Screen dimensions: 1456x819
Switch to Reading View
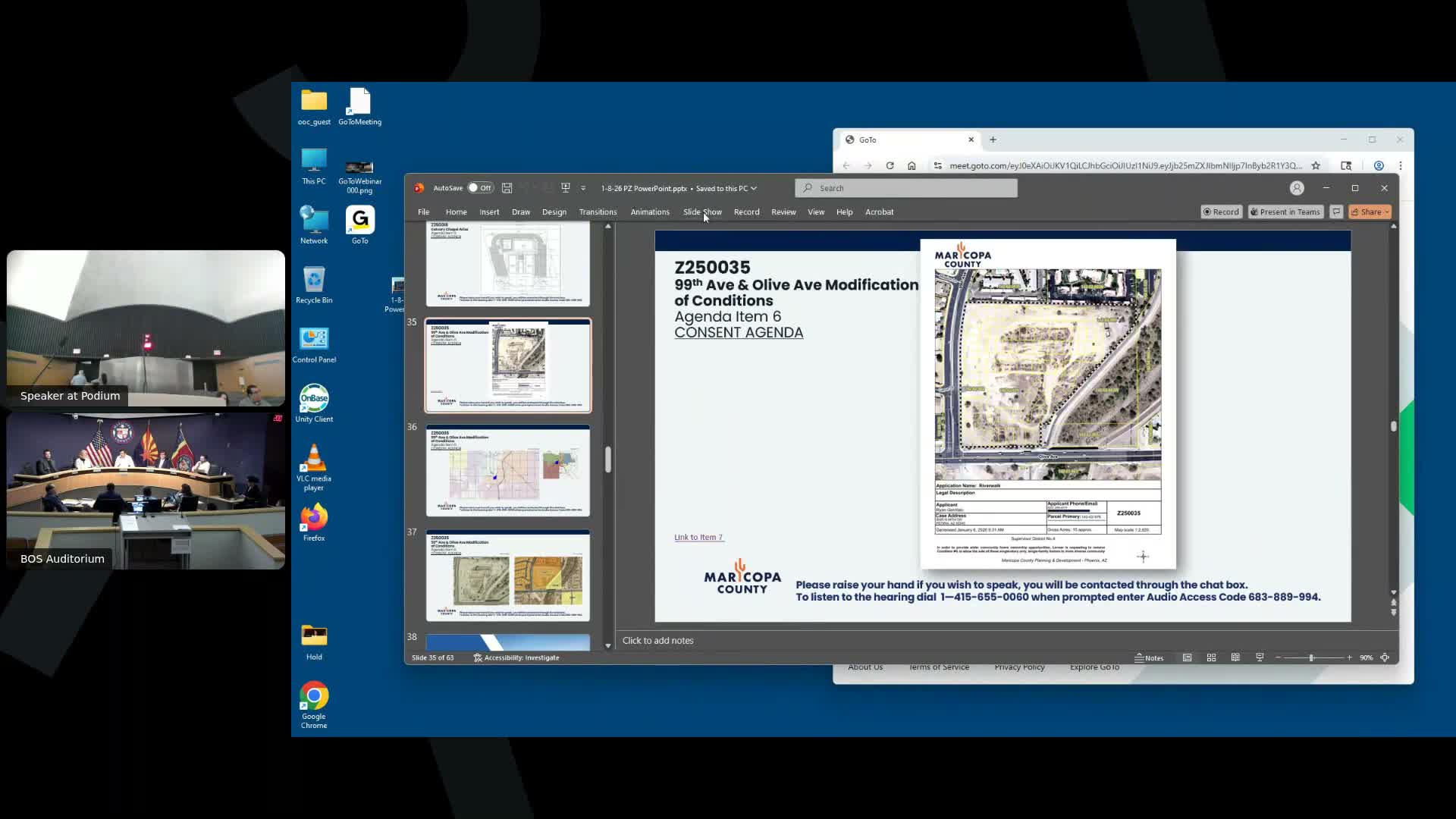[x=1235, y=657]
